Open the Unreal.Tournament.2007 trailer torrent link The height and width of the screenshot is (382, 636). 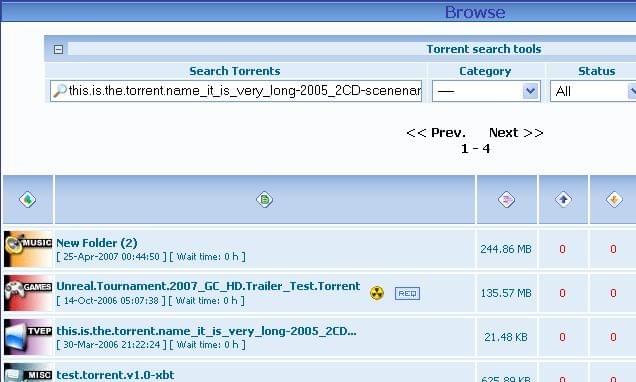(208, 286)
